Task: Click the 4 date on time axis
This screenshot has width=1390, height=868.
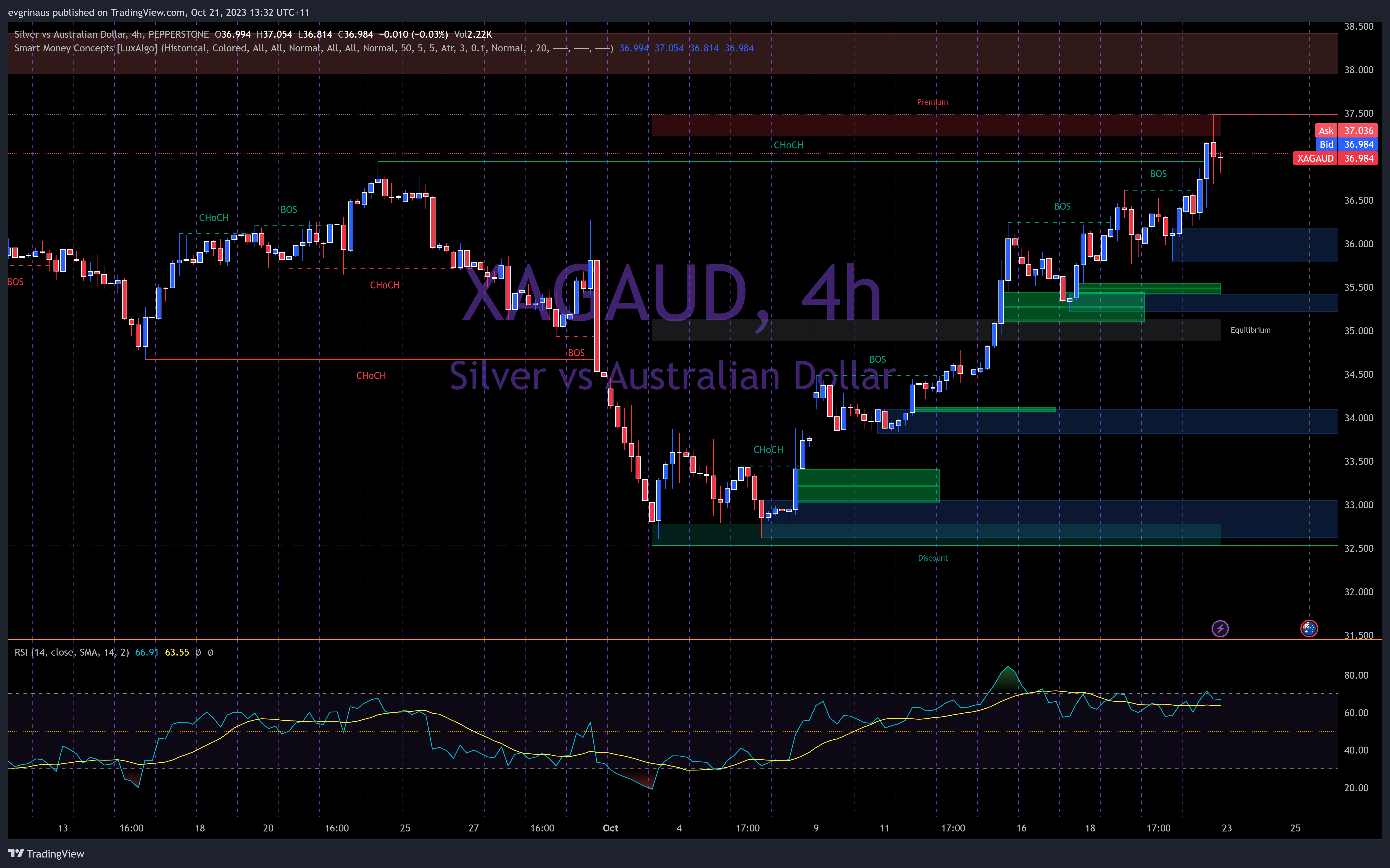Action: pos(679,828)
